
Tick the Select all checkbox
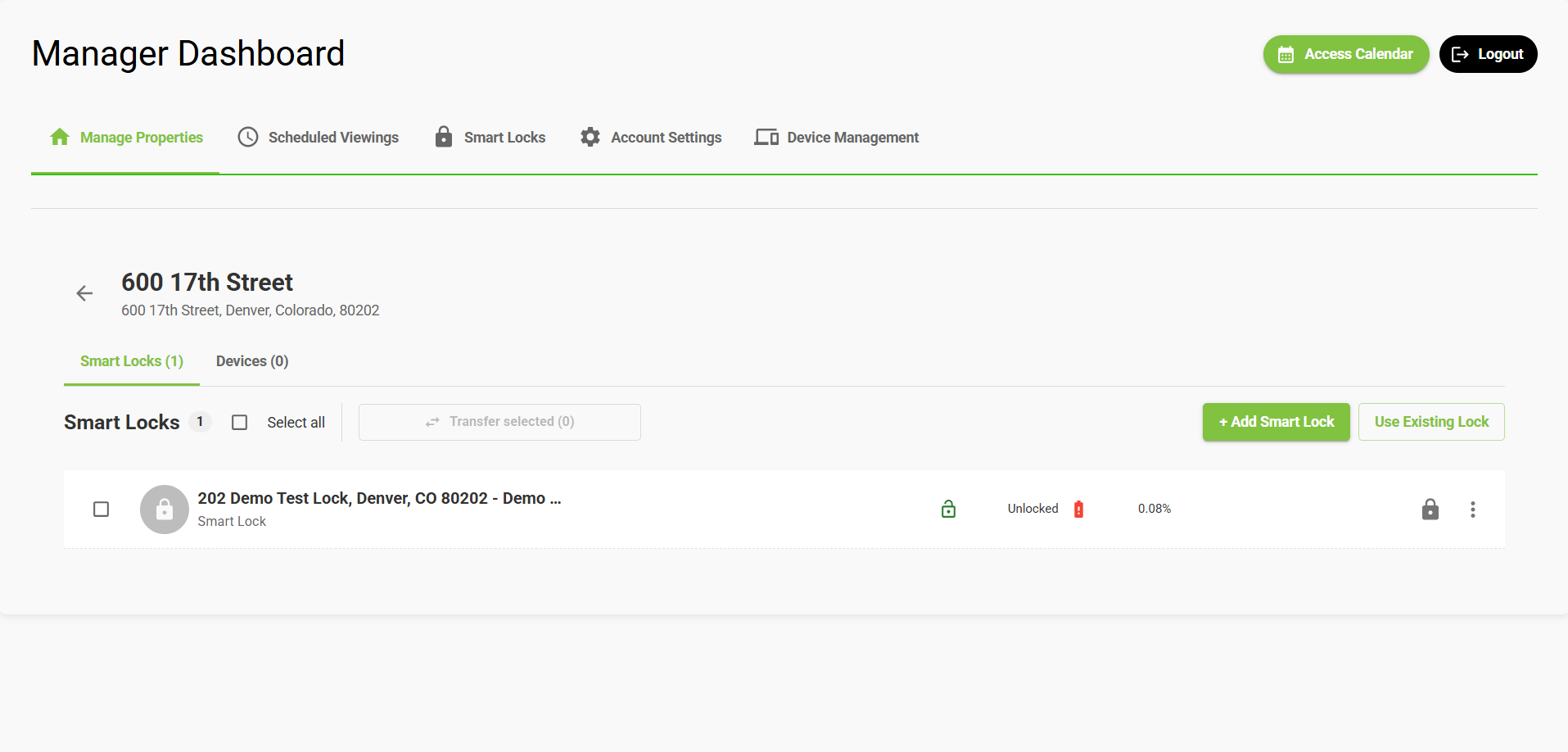click(x=239, y=422)
